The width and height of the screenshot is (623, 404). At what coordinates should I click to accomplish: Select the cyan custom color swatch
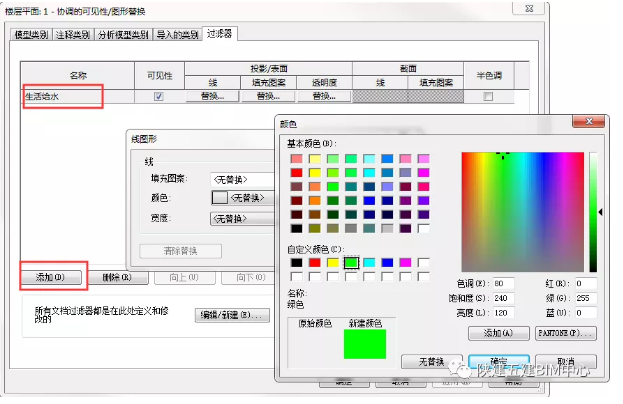(369, 263)
